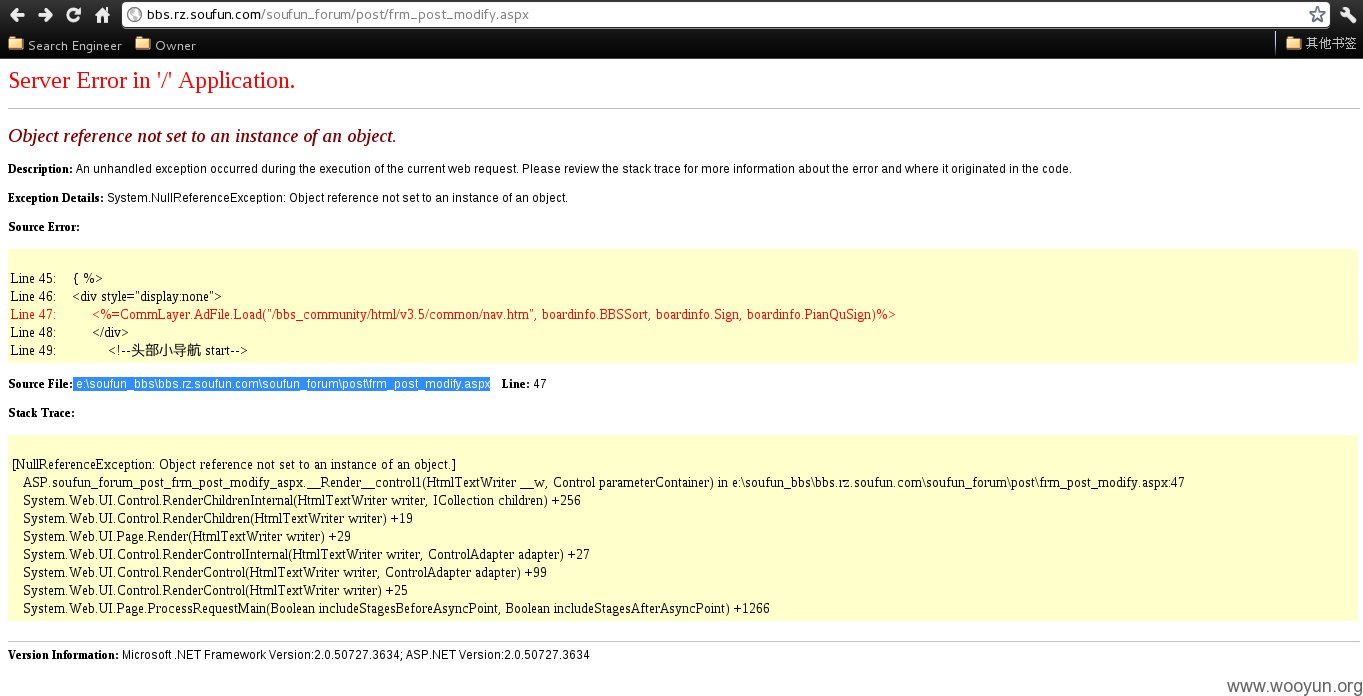Click the 'Source File:' label
Screen dimensions: 1363x696
[40, 384]
